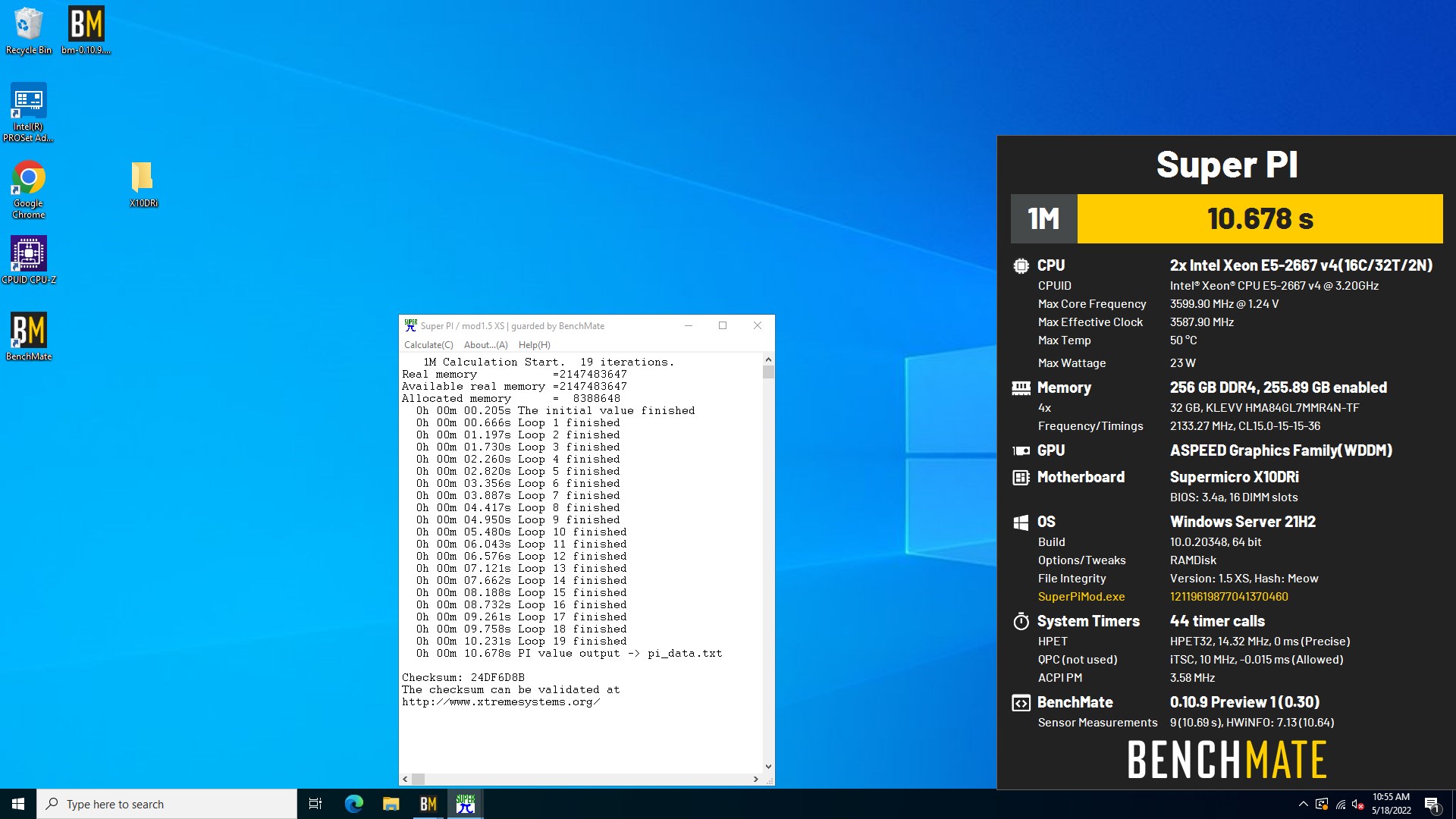The image size is (1456, 819).
Task: Open the notification center icon
Action: point(1432,804)
